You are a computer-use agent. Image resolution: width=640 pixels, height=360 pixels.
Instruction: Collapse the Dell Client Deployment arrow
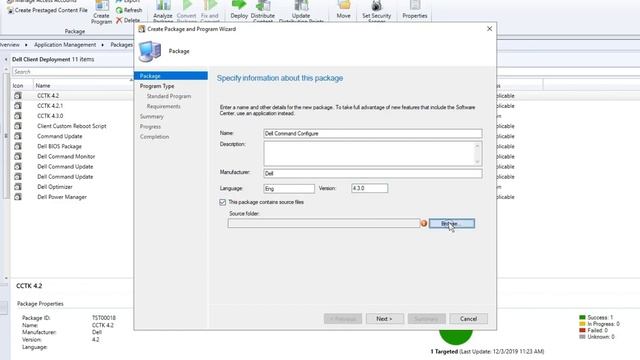pyautogui.click(x=6, y=60)
